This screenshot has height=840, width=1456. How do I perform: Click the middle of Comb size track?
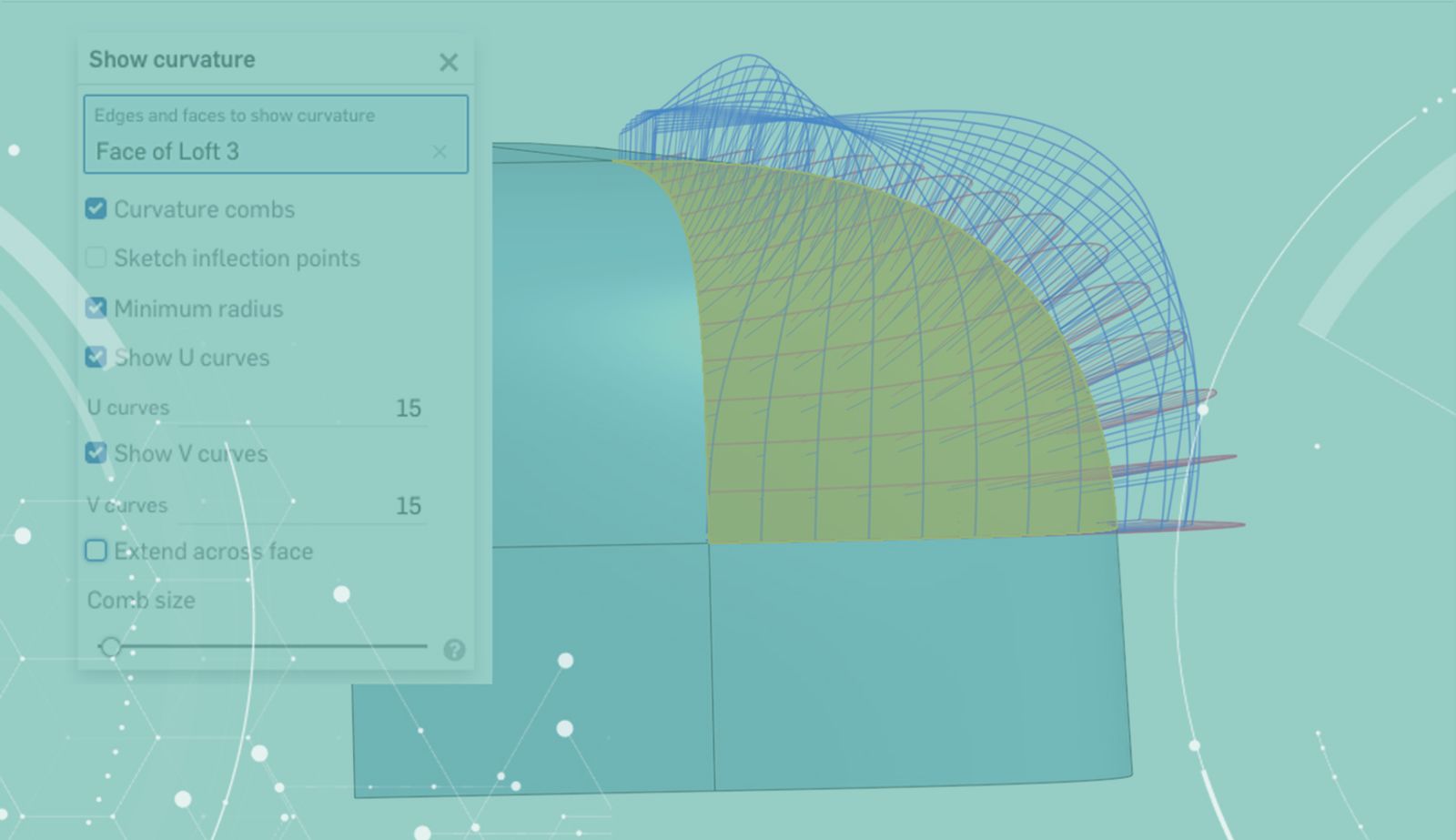point(264,647)
